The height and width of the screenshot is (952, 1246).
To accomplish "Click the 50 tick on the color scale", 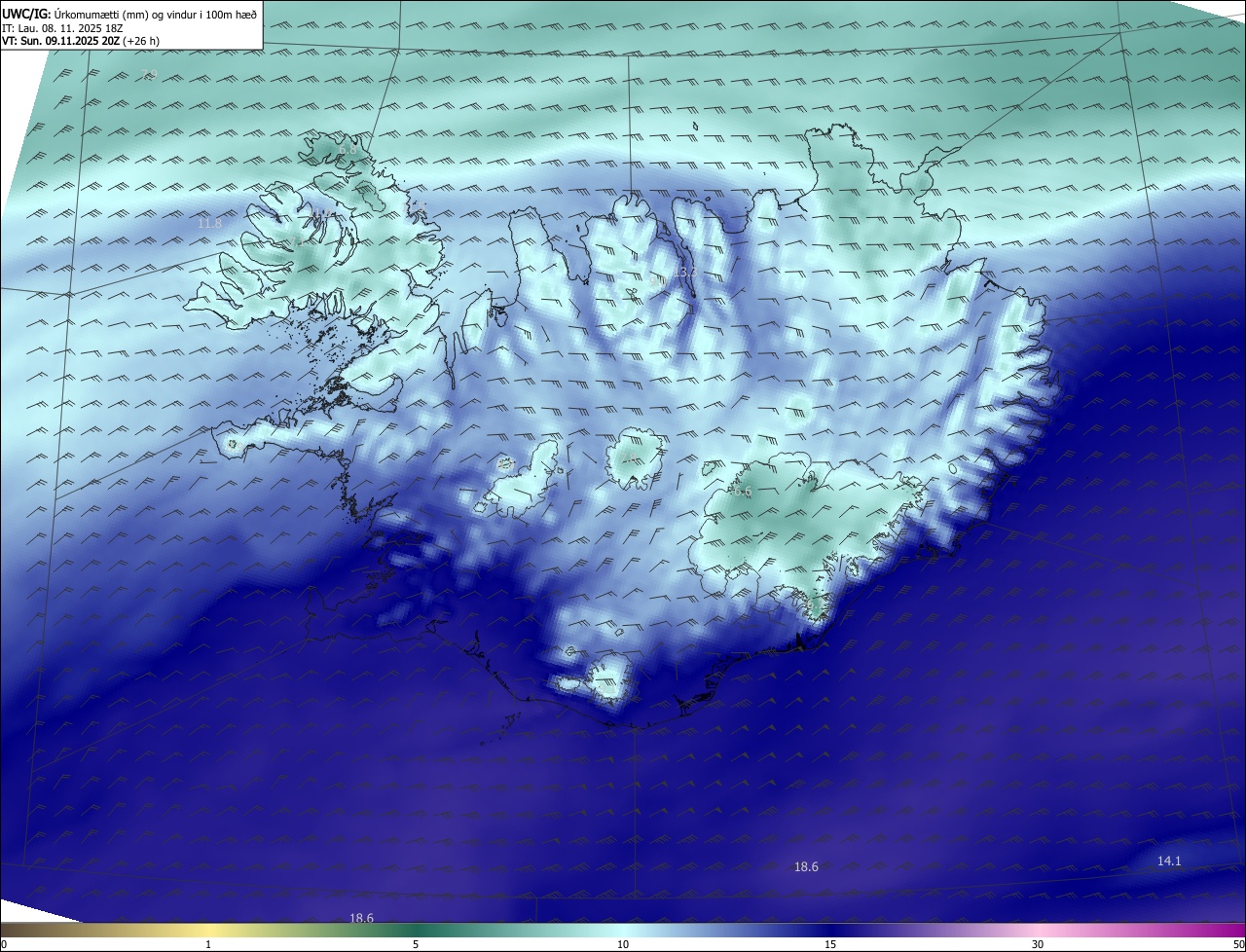I will [1238, 944].
